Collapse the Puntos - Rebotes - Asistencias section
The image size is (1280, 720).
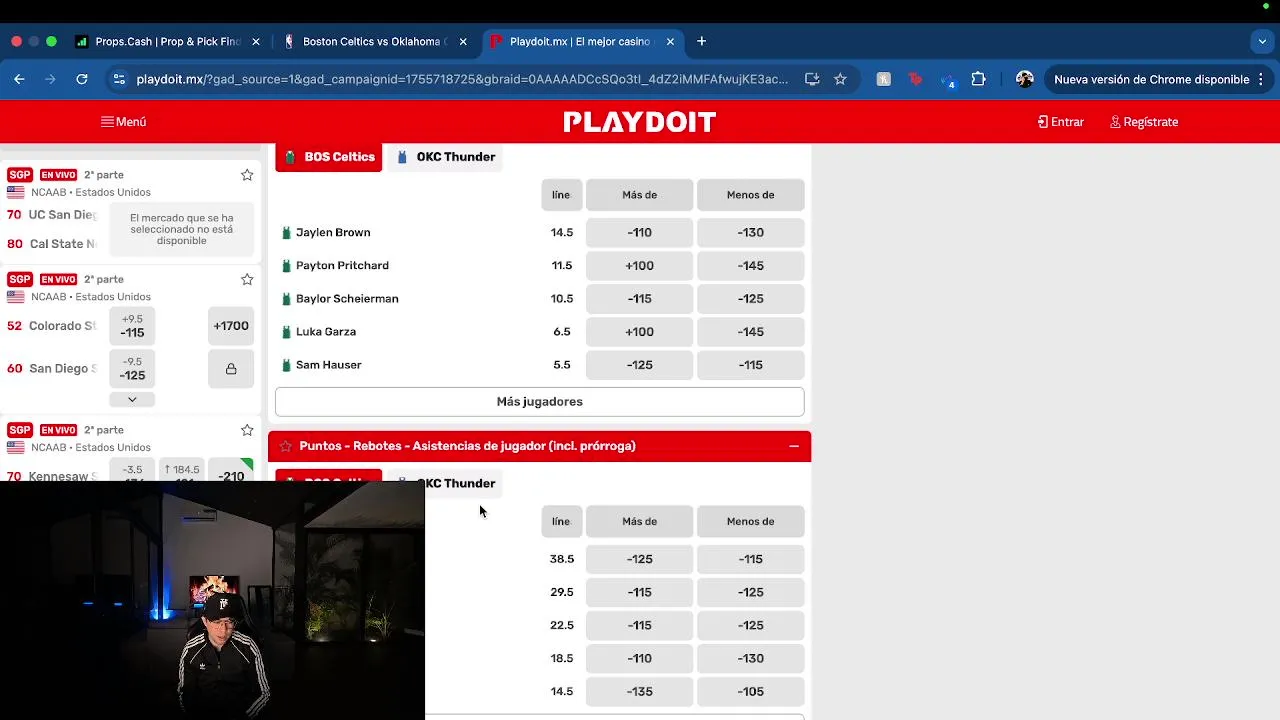(x=794, y=446)
